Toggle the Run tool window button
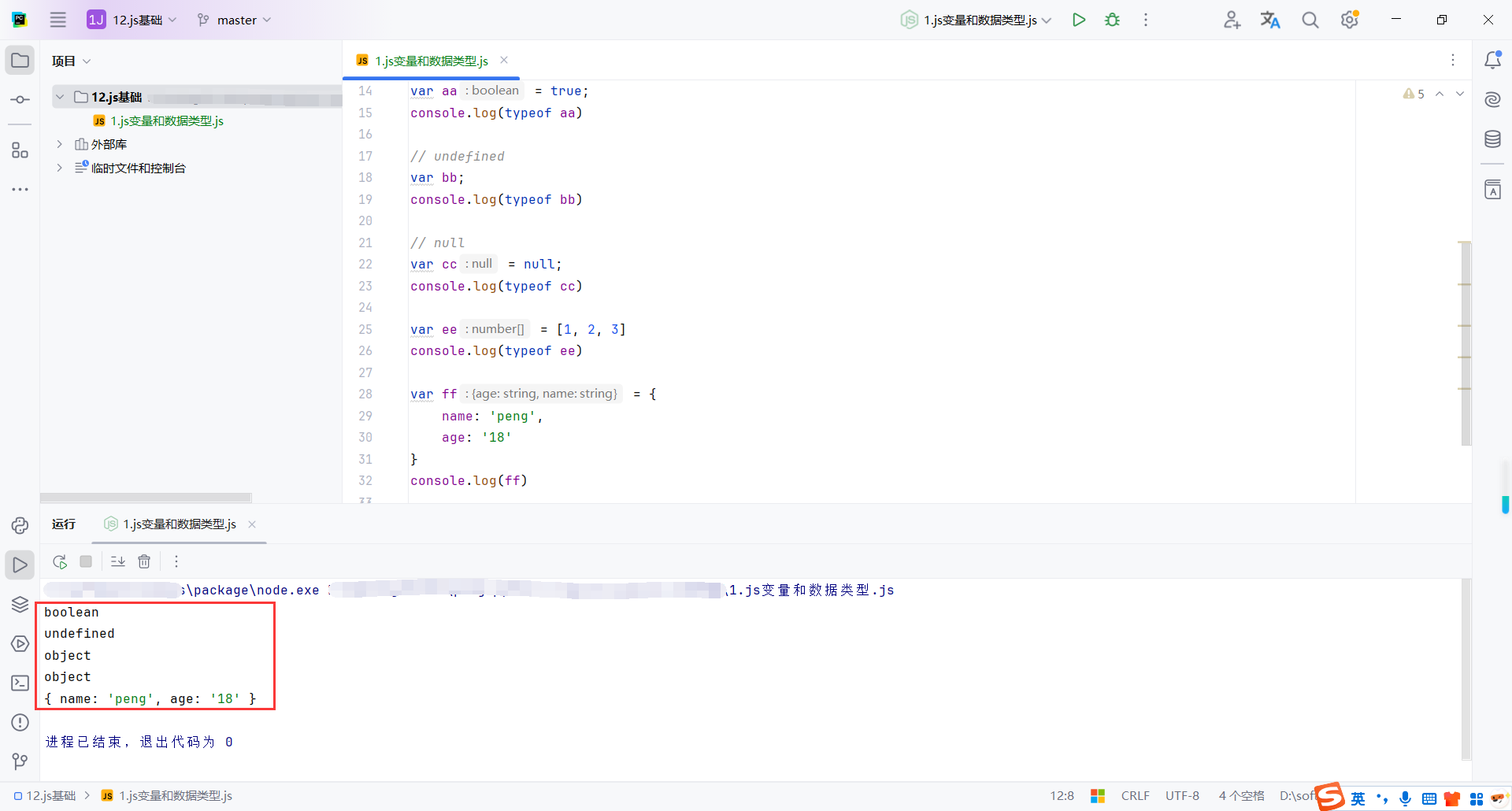This screenshot has height=811, width=1512. point(20,565)
